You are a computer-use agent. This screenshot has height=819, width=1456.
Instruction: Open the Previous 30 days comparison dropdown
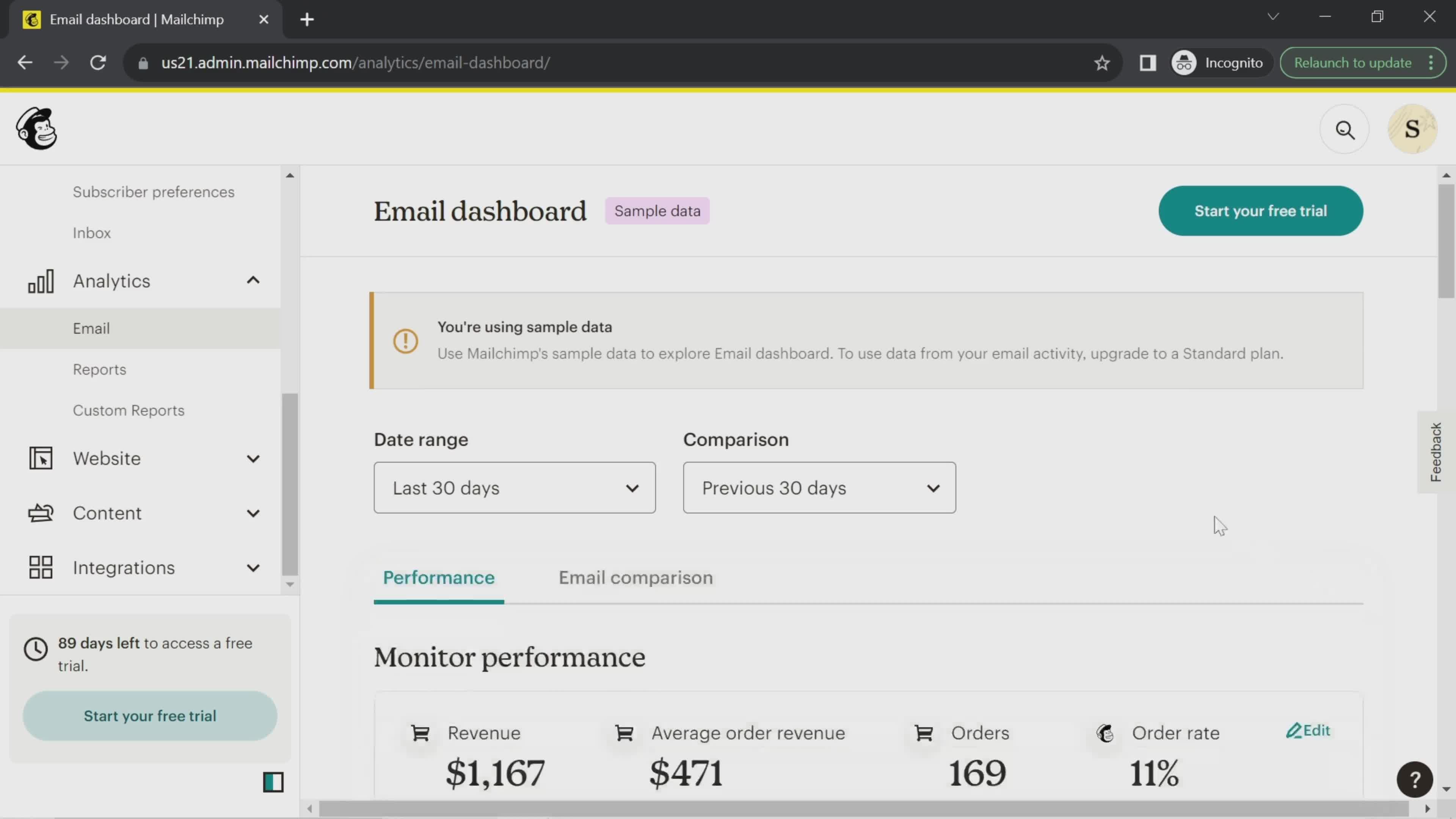point(819,487)
